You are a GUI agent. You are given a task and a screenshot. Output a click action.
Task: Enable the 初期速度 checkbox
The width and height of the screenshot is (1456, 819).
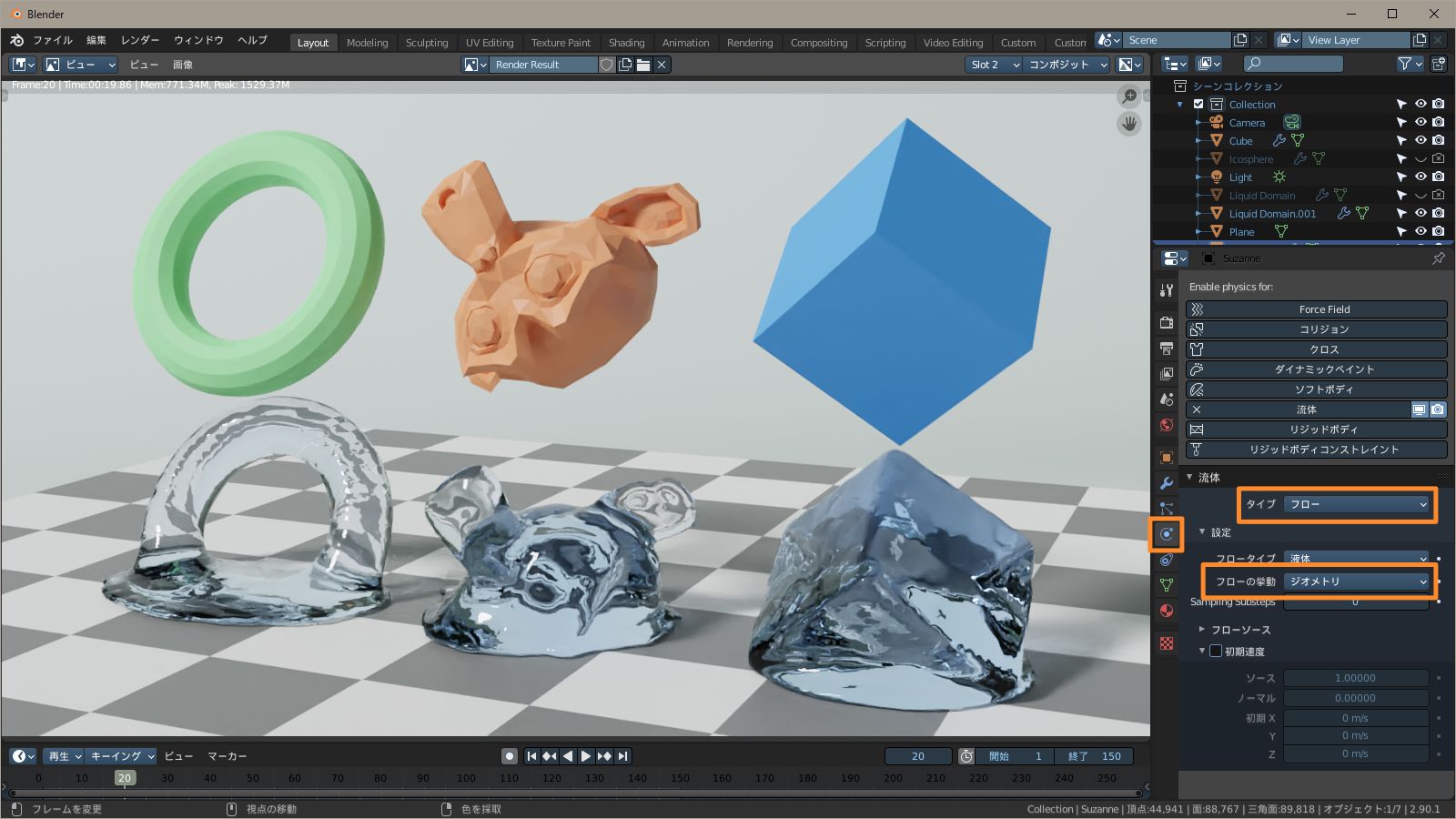point(1216,651)
